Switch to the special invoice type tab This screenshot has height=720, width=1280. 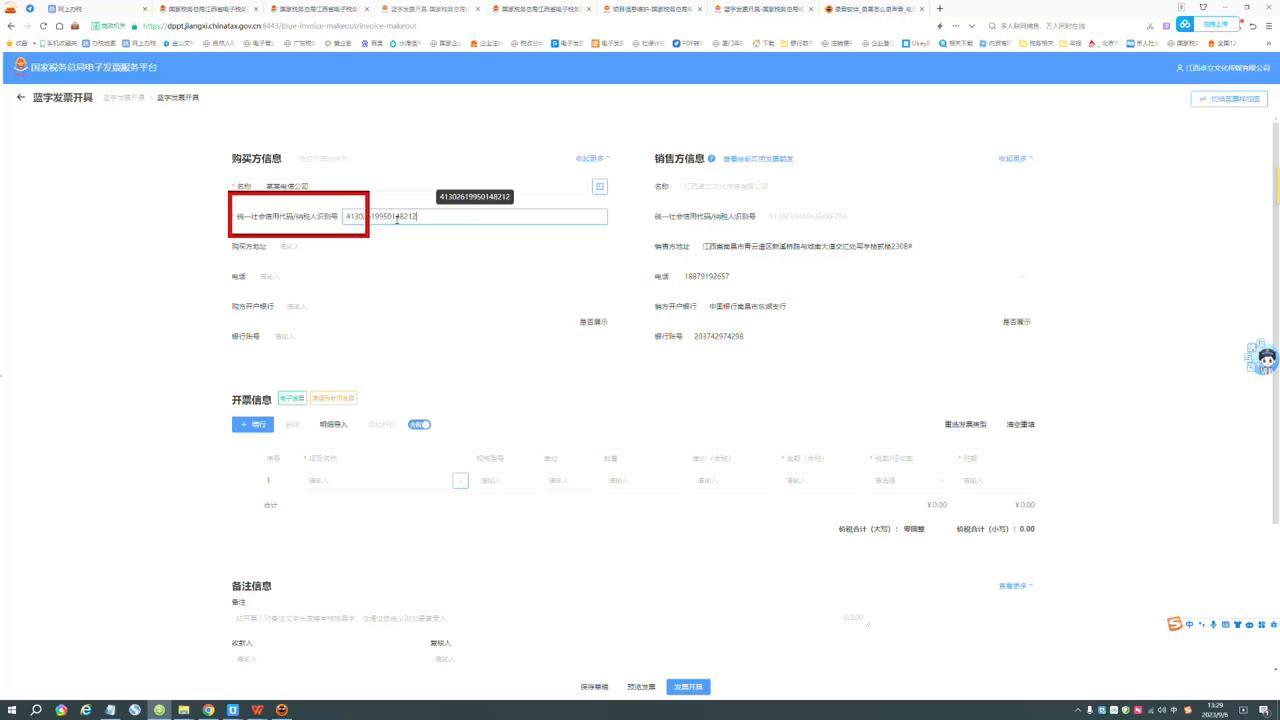pyautogui.click(x=334, y=397)
